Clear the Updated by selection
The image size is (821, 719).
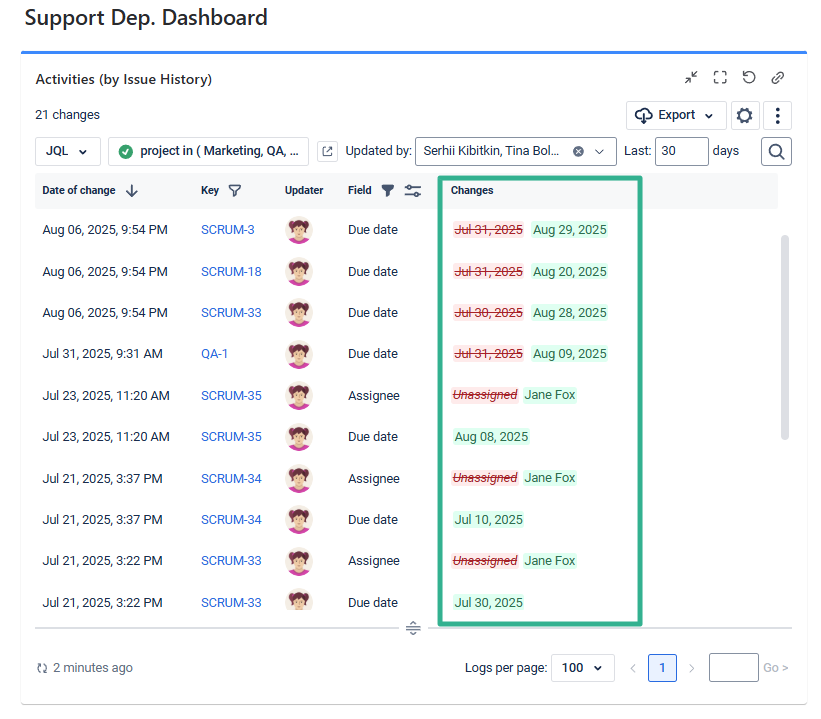coord(578,152)
